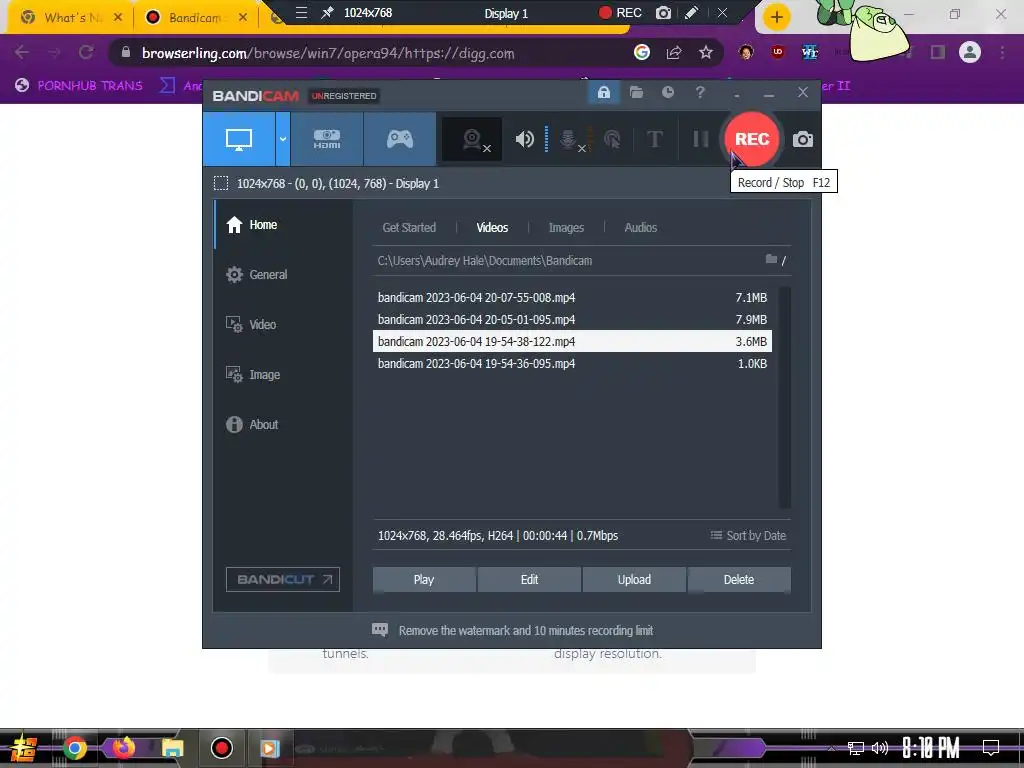This screenshot has width=1024, height=768.
Task: Open Bandicam help question mark icon
Action: point(700,93)
